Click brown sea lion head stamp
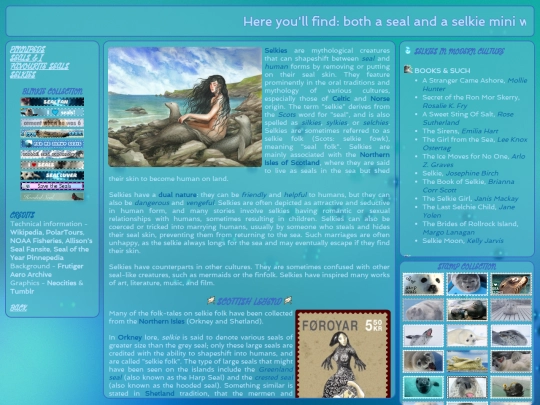 click(x=511, y=284)
